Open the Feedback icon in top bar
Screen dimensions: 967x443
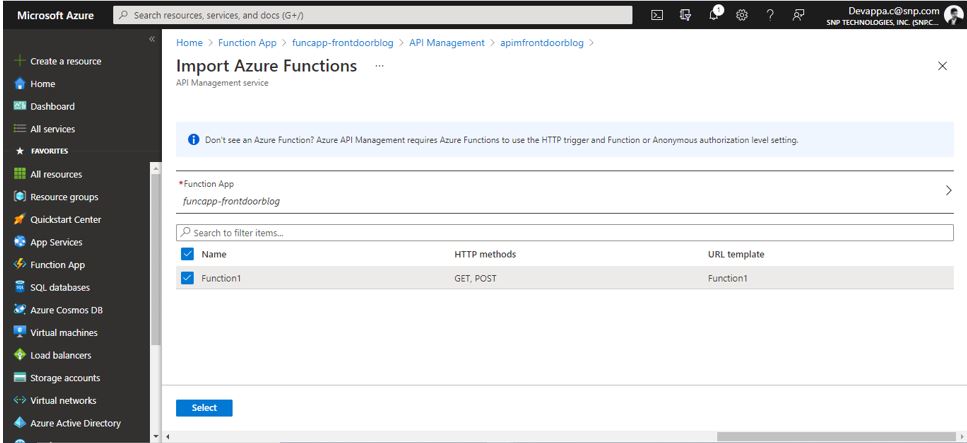(798, 15)
